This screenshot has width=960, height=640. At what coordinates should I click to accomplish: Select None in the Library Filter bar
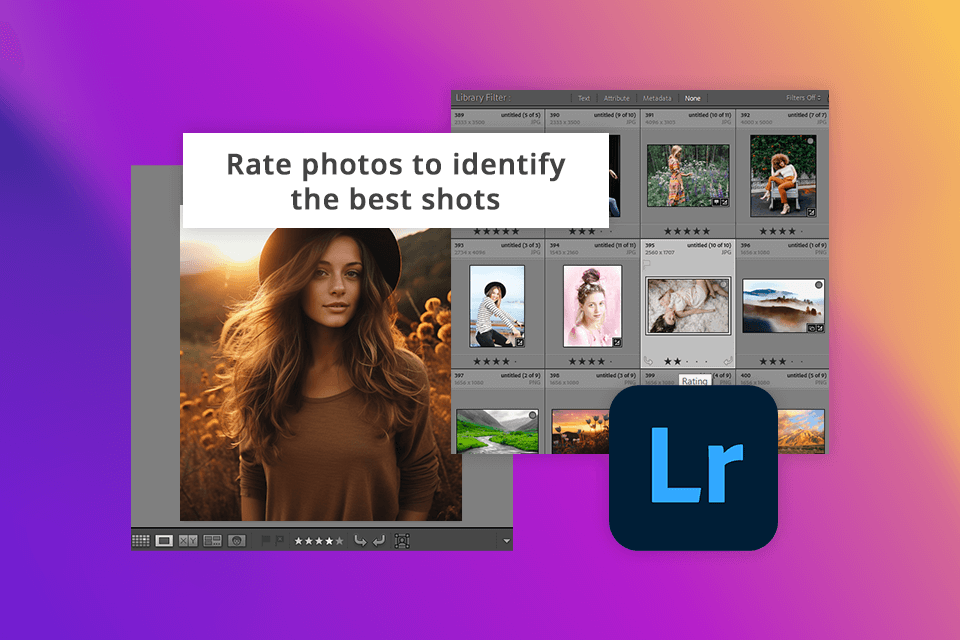pyautogui.click(x=692, y=98)
